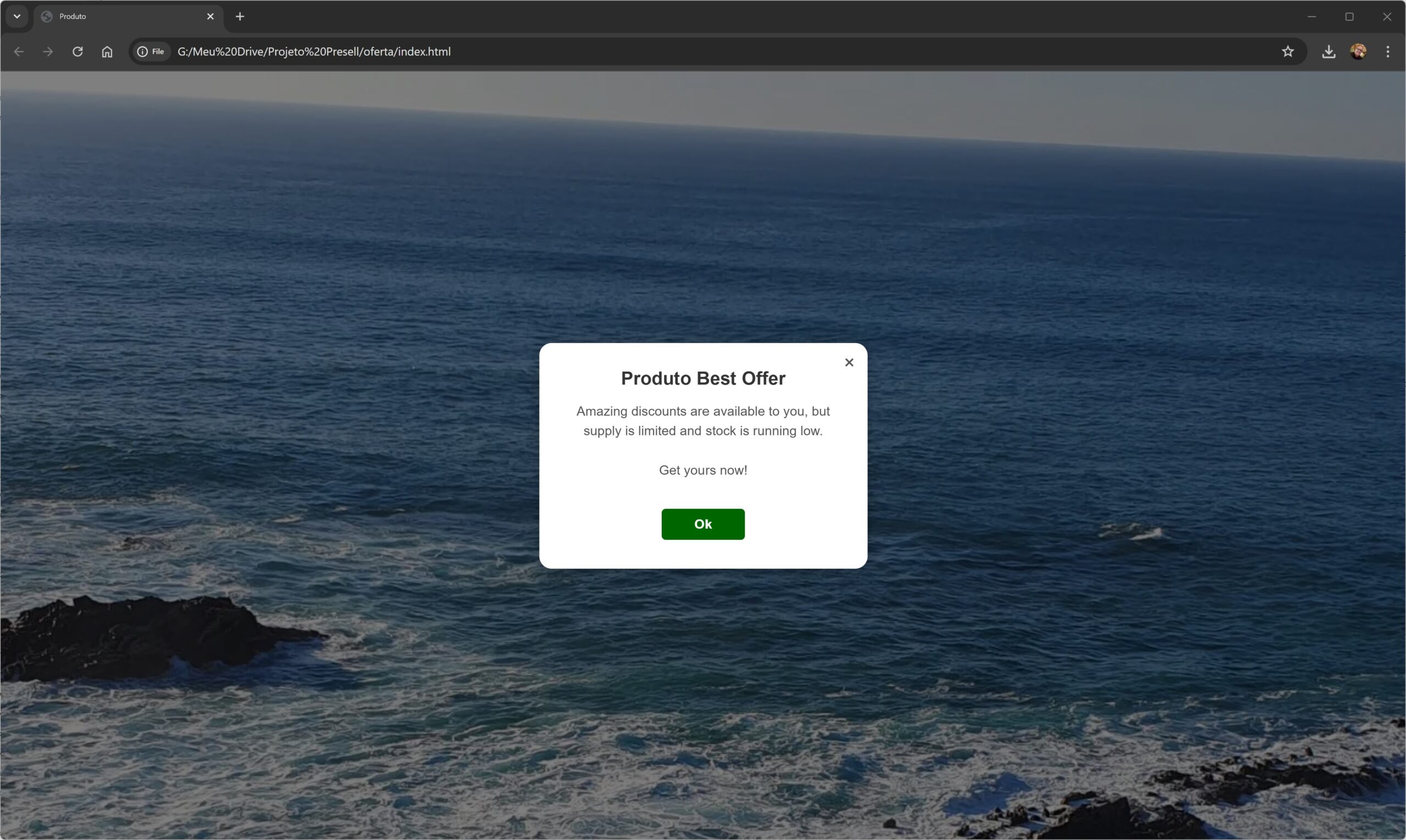Bookmark this page with the star
Screen dimensions: 1406x840
(1288, 52)
